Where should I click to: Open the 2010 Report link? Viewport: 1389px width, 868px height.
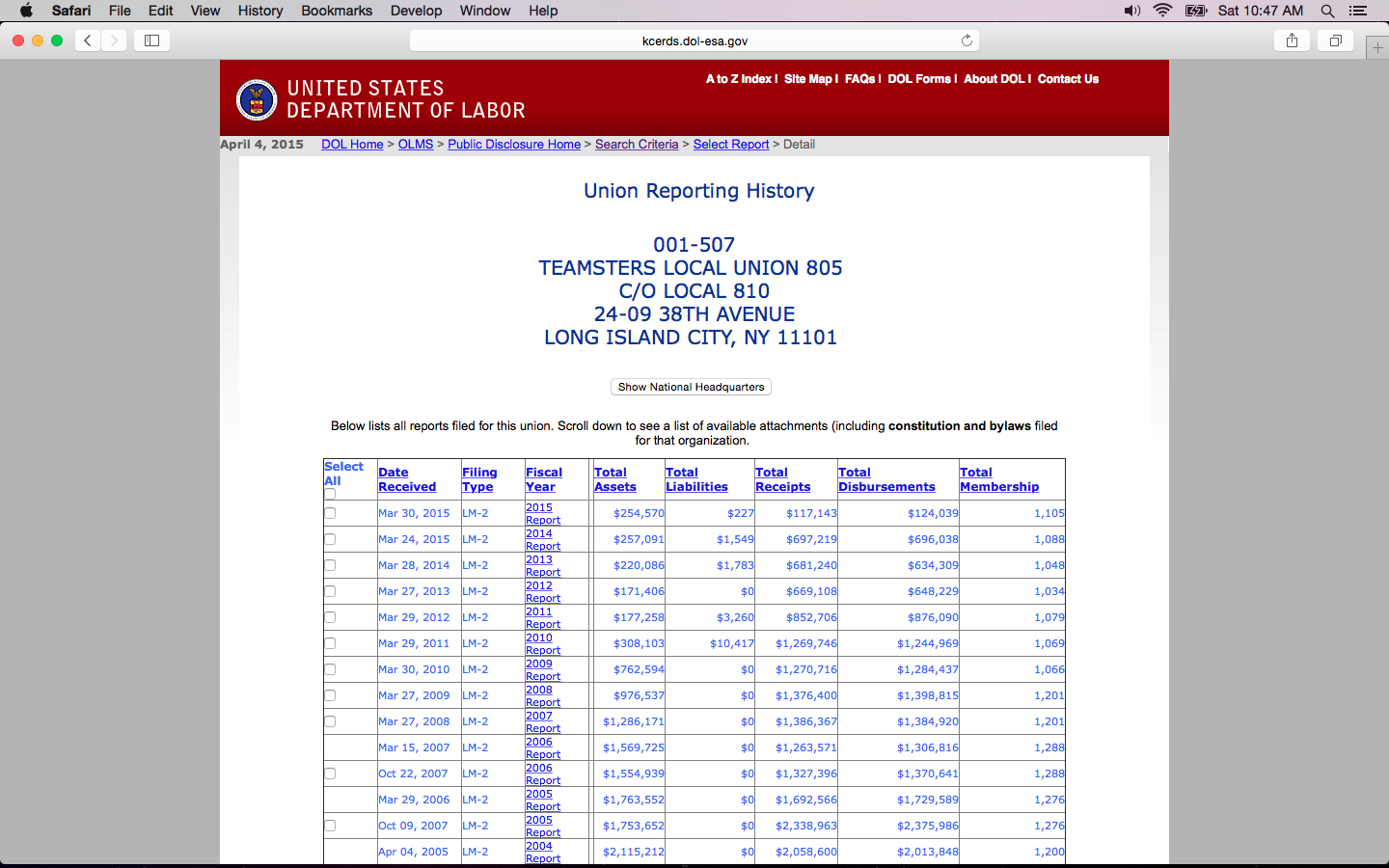click(x=543, y=644)
